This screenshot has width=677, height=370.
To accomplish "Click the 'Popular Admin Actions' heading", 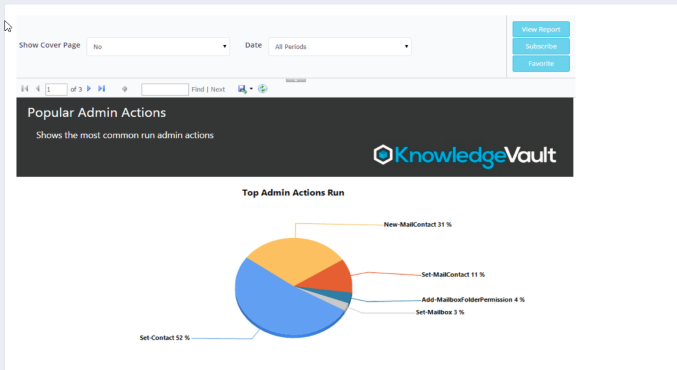I will point(97,113).
